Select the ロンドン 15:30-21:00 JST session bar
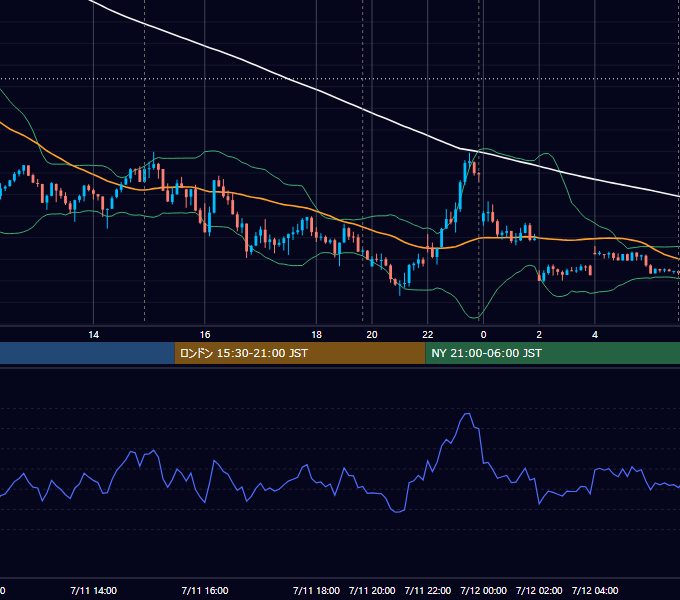Screen dimensions: 680x600 pos(300,353)
